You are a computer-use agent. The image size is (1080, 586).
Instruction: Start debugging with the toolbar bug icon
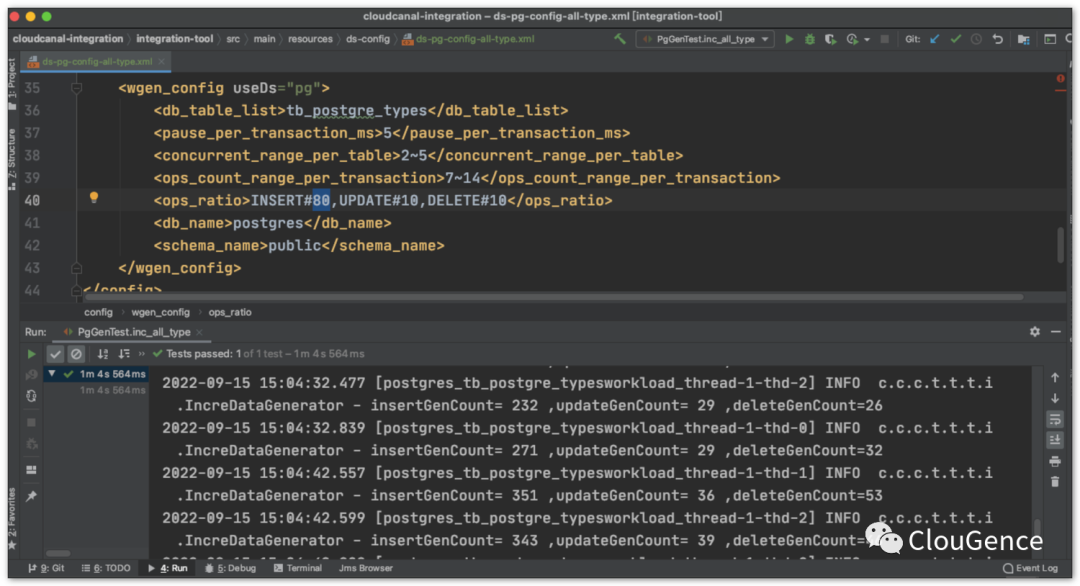pyautogui.click(x=810, y=39)
